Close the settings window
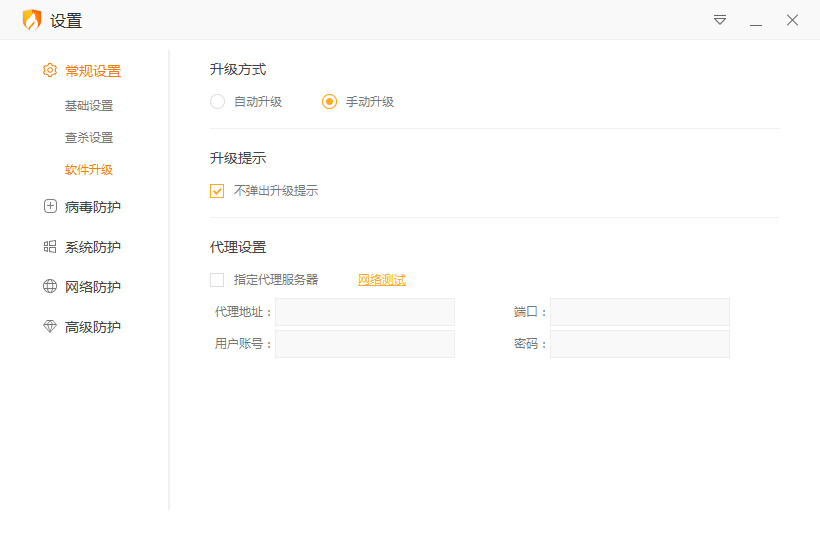Image resolution: width=820 pixels, height=540 pixels. 792,20
